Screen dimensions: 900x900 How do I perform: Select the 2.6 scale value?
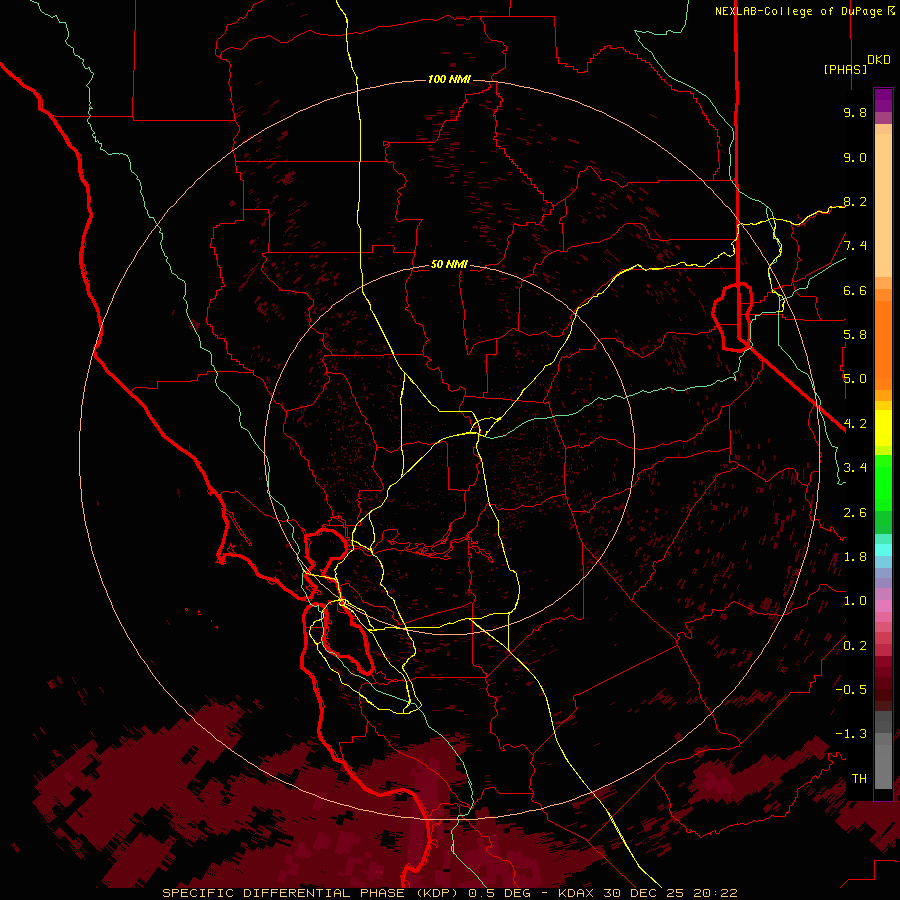855,513
